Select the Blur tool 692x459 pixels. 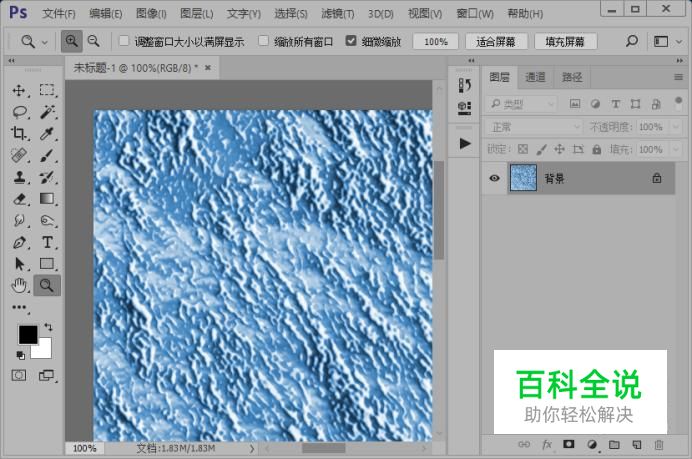click(19, 220)
